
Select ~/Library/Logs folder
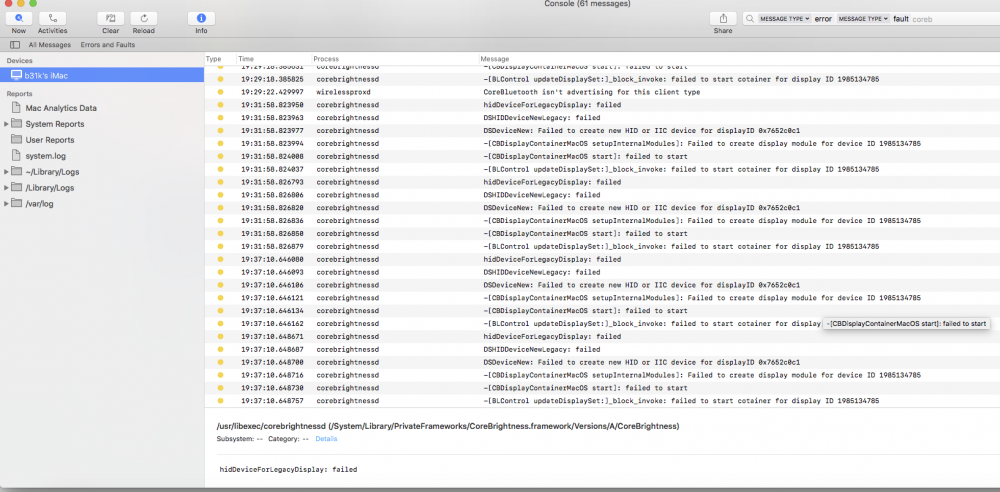click(x=52, y=172)
